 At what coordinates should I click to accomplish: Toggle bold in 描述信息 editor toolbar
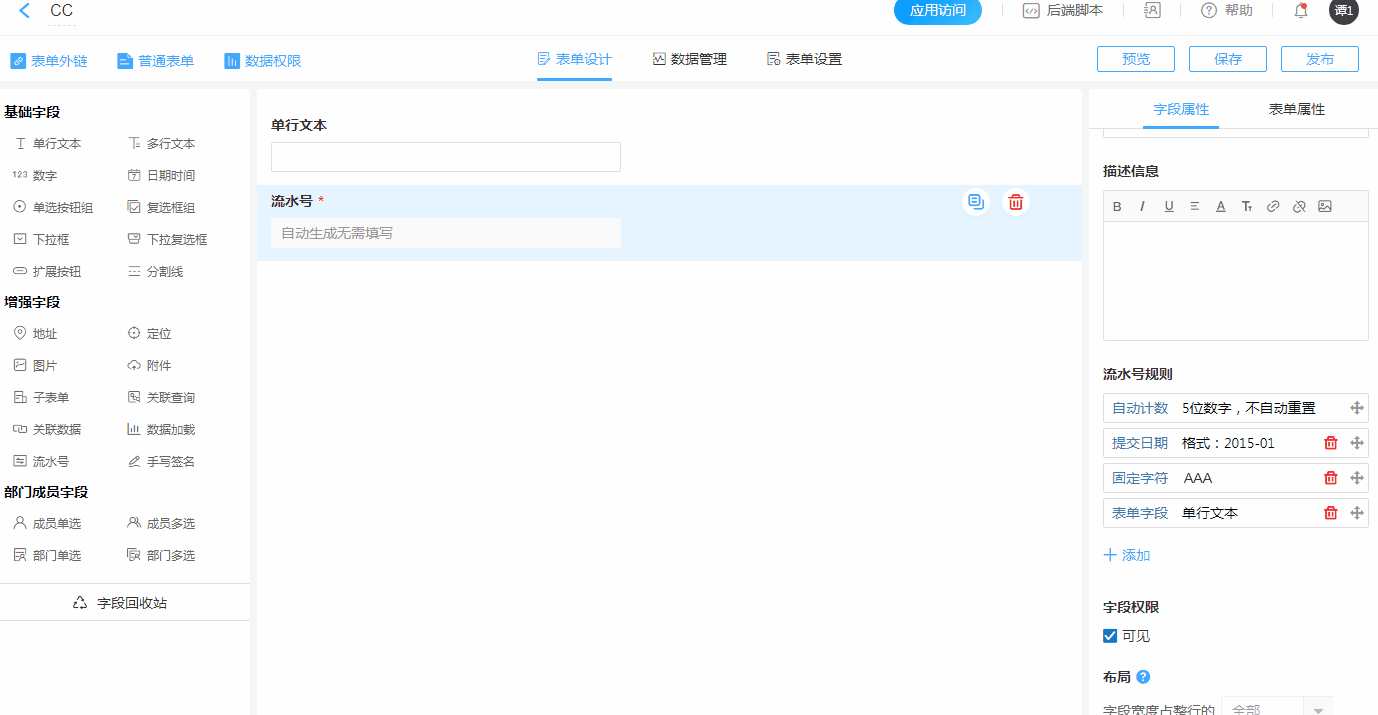(x=1117, y=207)
